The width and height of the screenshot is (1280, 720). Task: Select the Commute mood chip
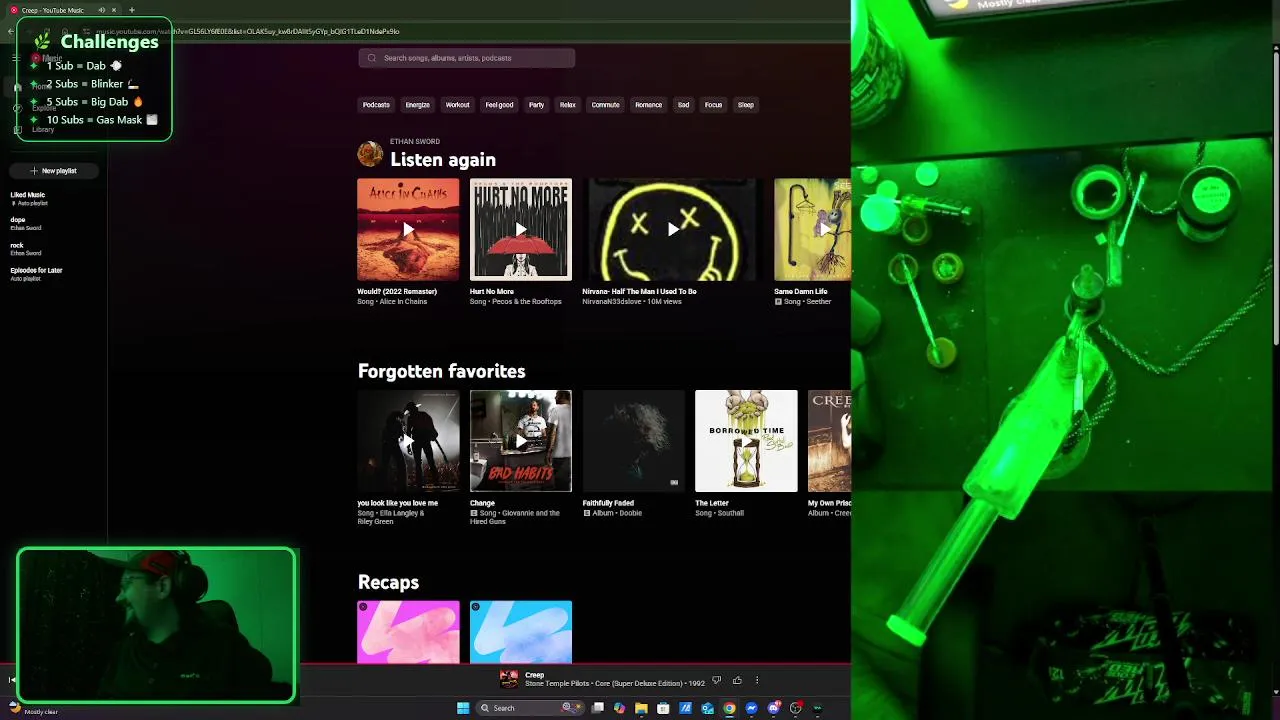coord(605,105)
